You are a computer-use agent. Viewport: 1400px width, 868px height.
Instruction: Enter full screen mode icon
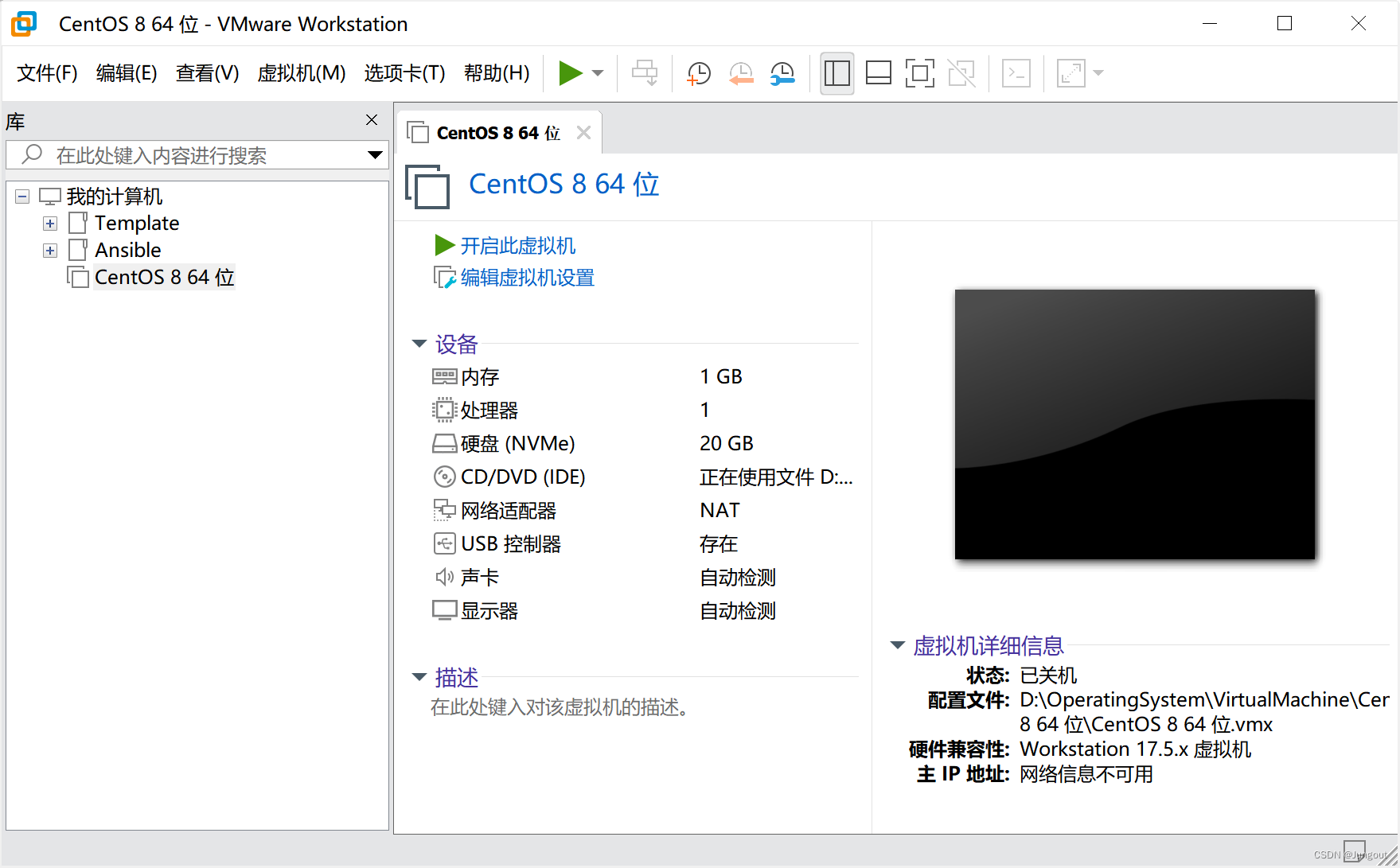tap(920, 73)
